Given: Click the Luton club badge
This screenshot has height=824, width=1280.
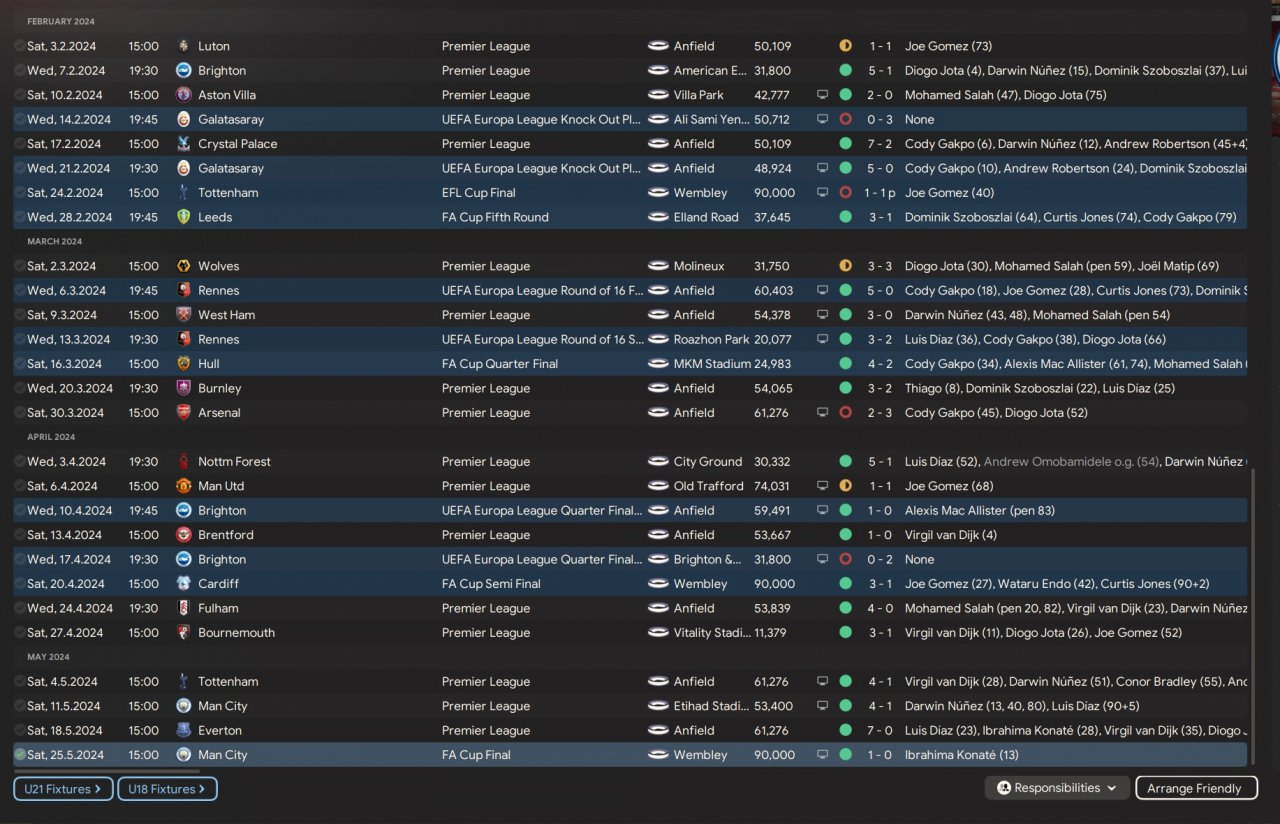Looking at the screenshot, I should [x=183, y=46].
